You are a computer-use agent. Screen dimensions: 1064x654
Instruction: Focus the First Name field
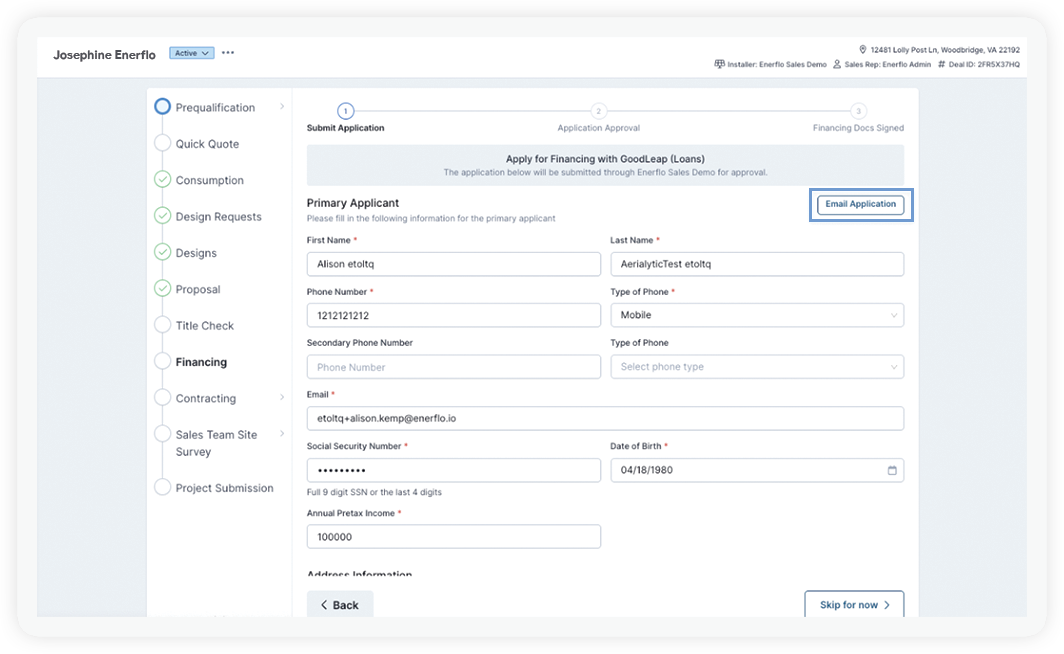(453, 264)
